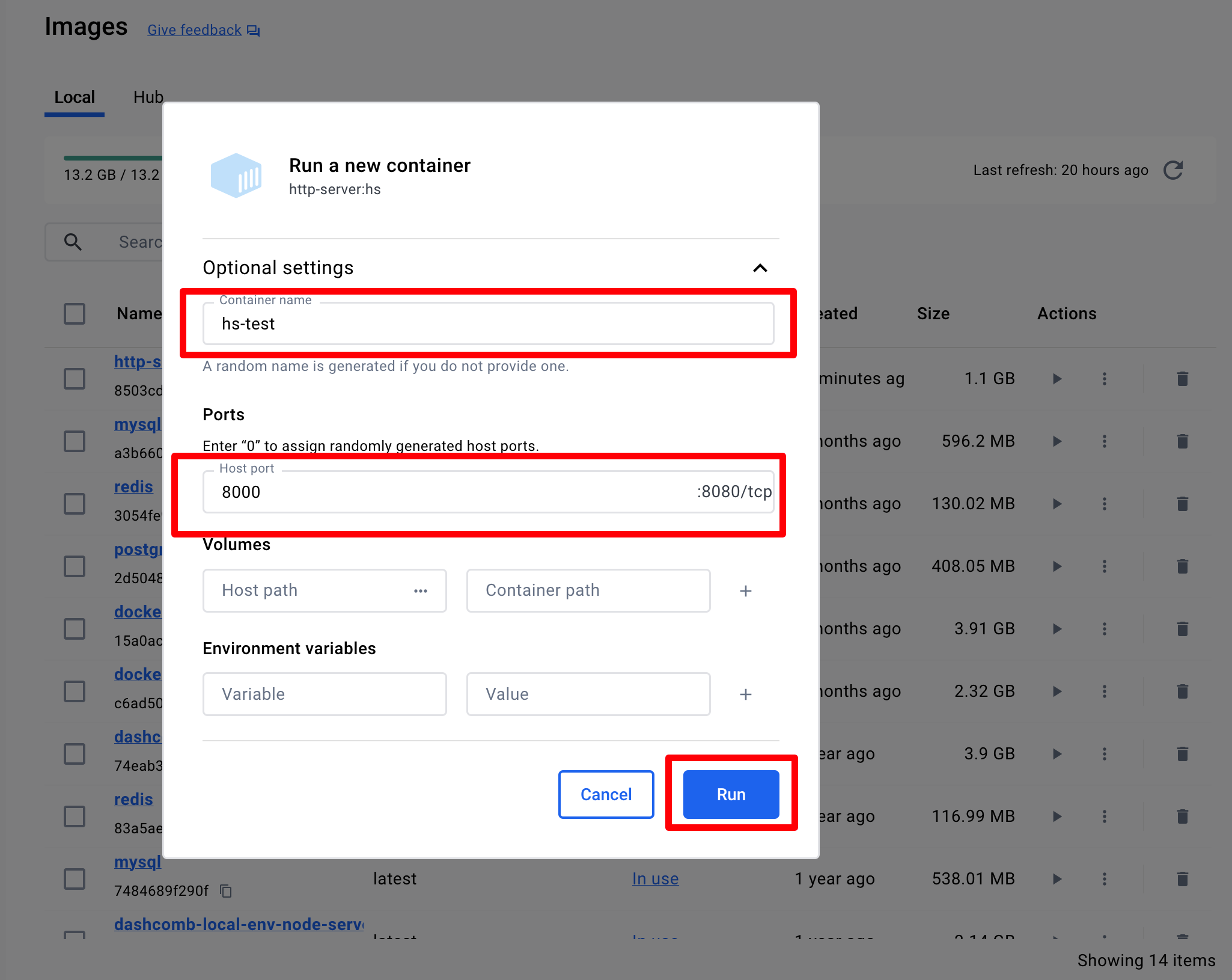Click the Actions column header

[x=1067, y=314]
